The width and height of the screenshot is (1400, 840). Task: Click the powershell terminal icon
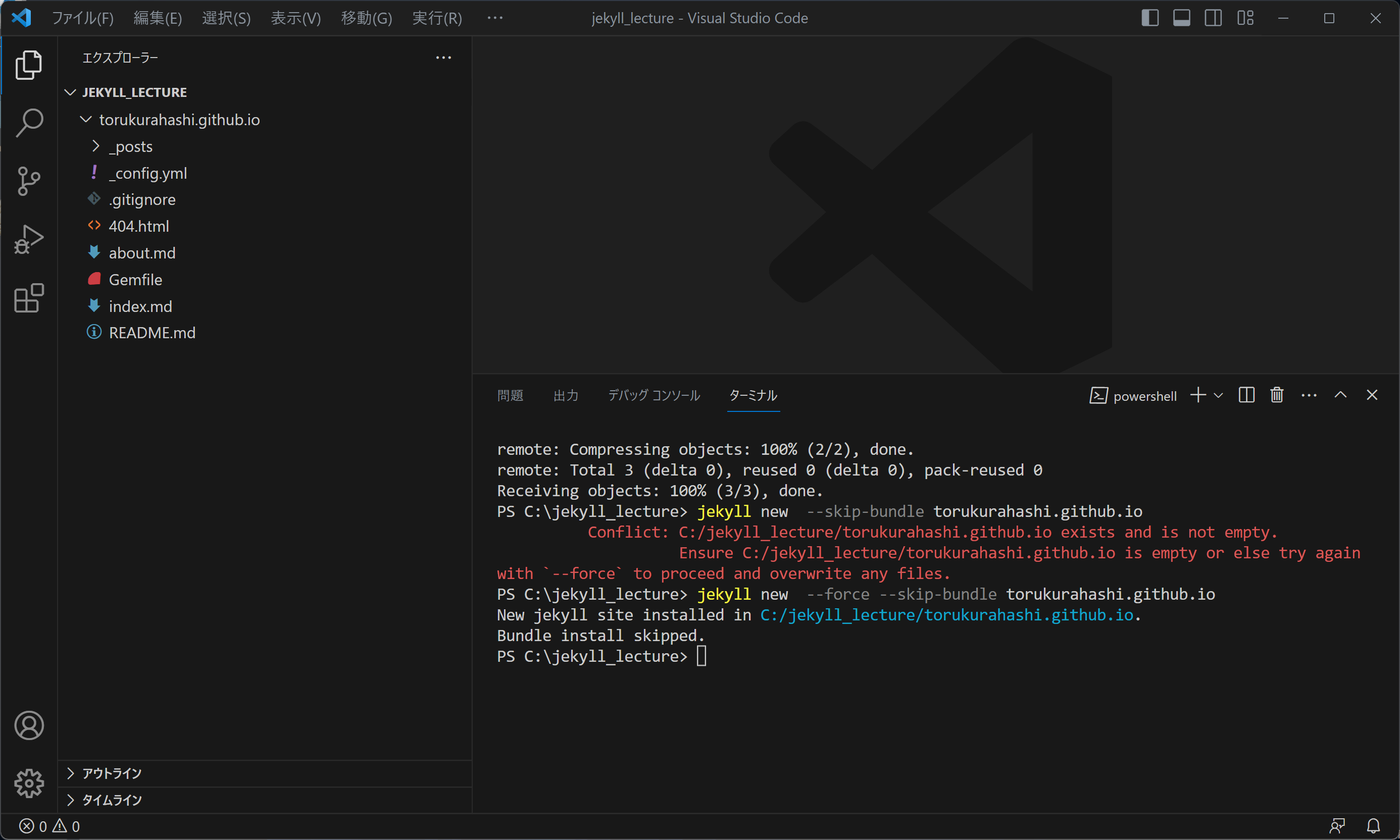pos(1098,396)
